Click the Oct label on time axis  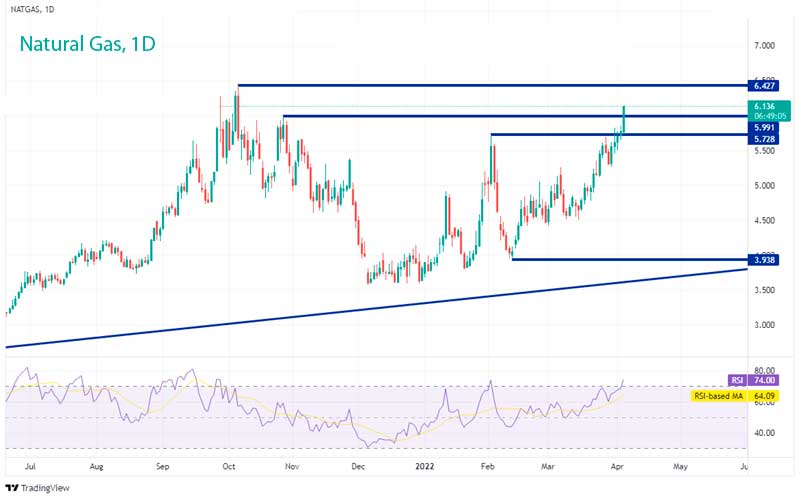(x=229, y=466)
